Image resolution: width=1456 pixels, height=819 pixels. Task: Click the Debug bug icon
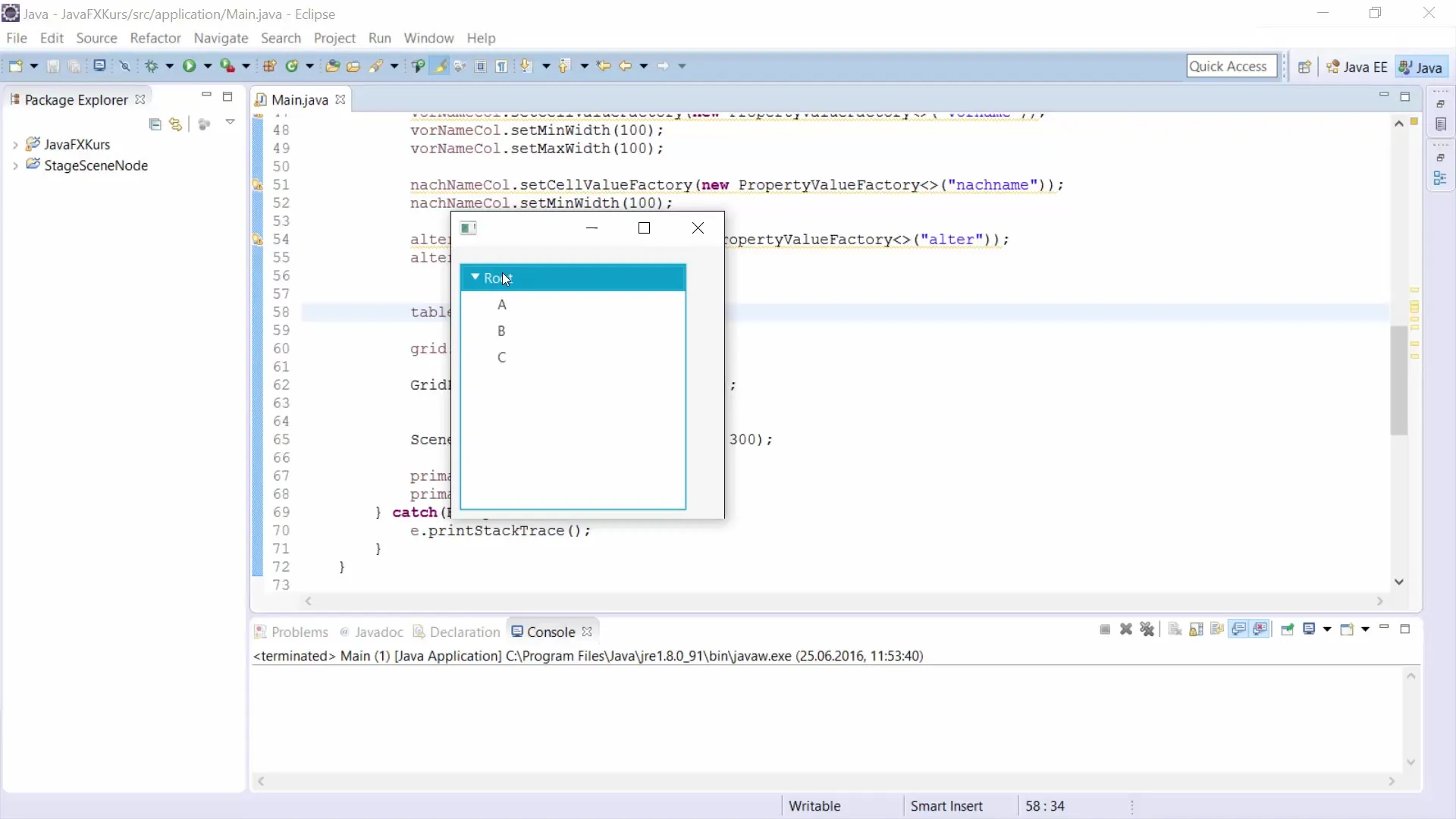click(x=152, y=66)
